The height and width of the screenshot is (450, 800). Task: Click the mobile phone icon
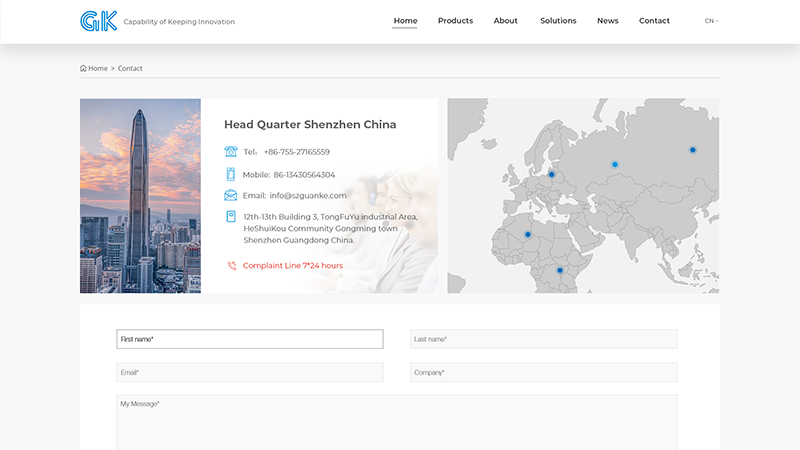pyautogui.click(x=231, y=174)
